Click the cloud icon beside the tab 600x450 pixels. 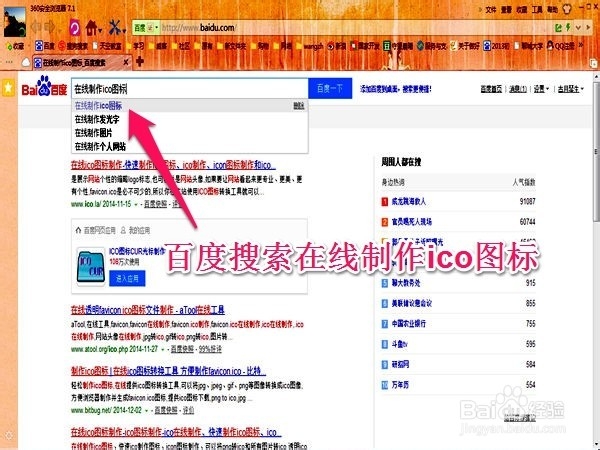pos(26,62)
